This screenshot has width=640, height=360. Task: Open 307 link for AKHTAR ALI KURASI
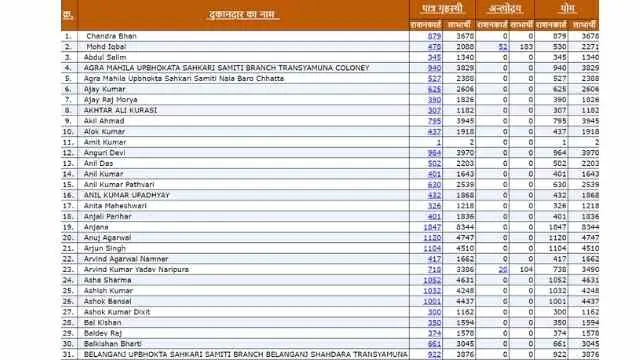(x=434, y=111)
